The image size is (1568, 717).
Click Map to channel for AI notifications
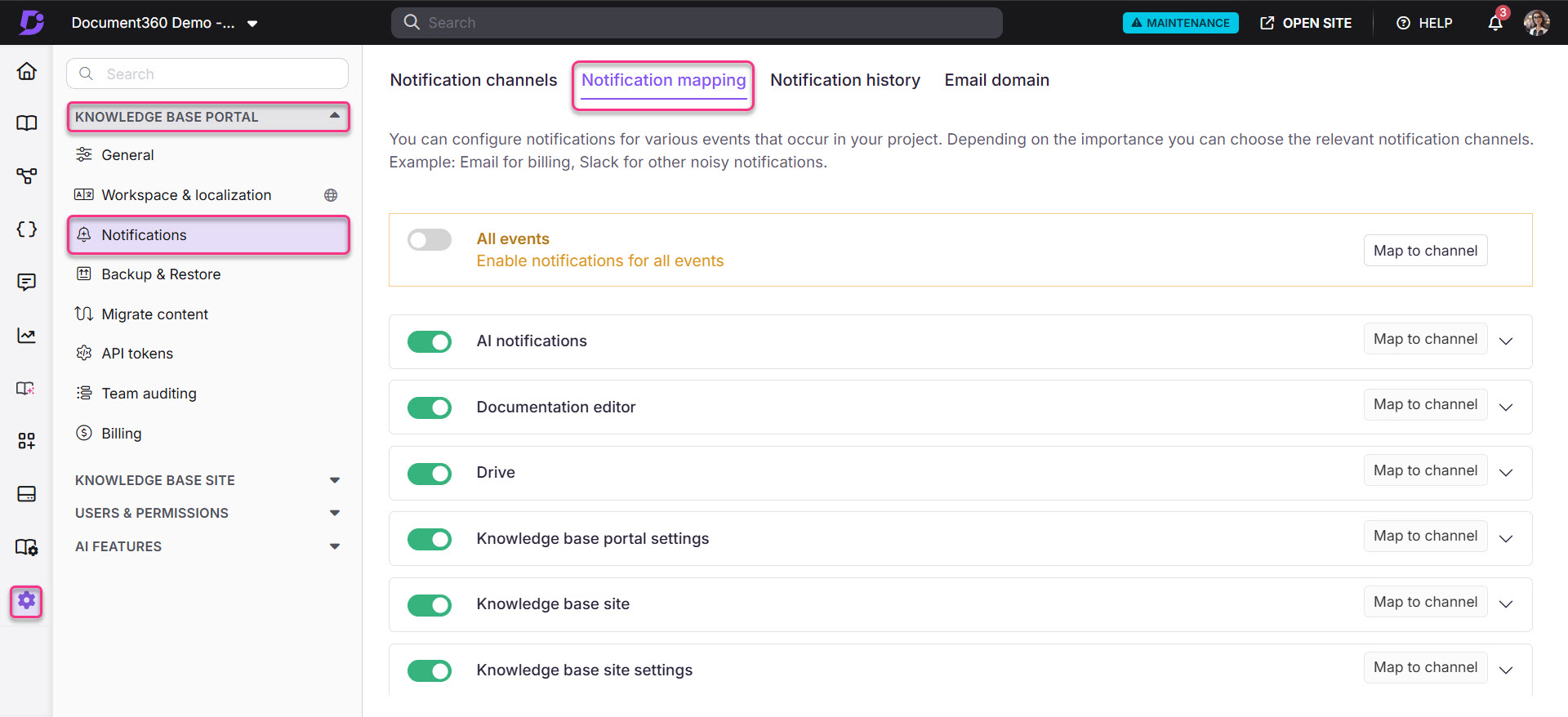point(1425,339)
